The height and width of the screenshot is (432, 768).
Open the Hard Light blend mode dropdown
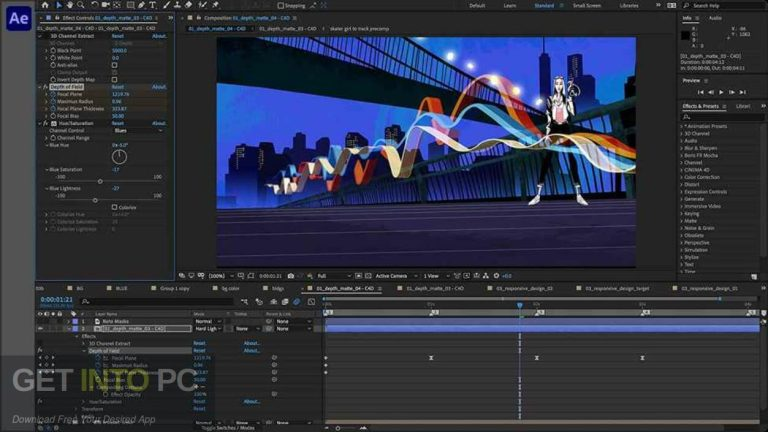click(209, 329)
